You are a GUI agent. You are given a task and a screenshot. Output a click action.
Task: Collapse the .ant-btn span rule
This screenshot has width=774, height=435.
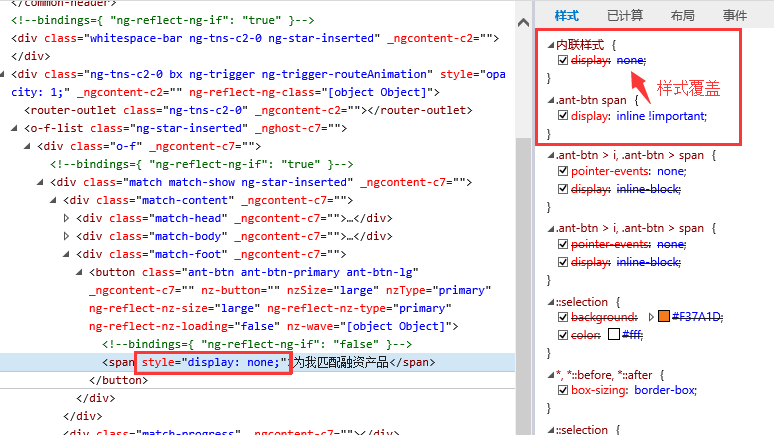pyautogui.click(x=551, y=100)
